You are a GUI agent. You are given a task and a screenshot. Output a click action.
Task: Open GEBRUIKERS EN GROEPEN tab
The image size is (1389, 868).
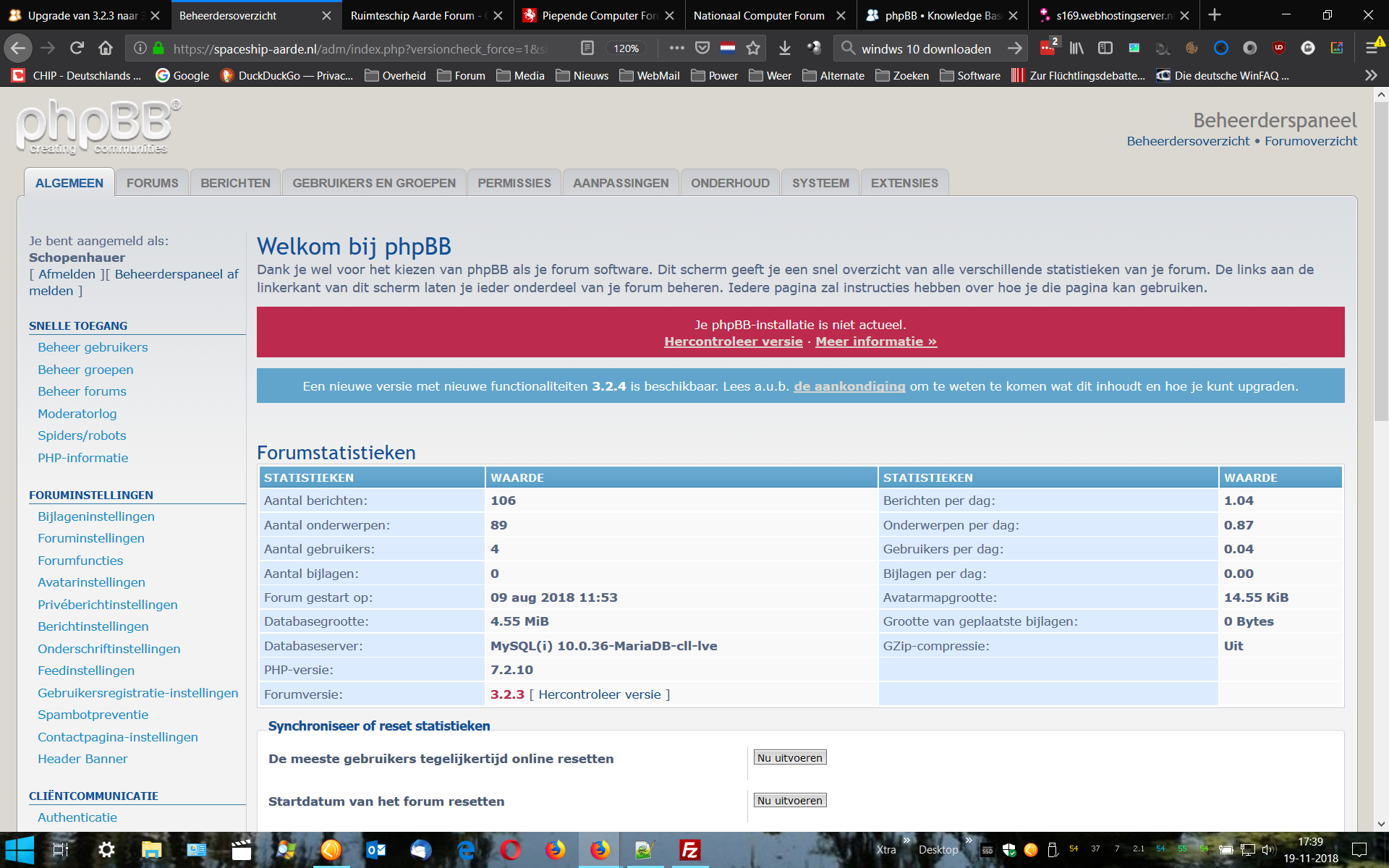click(374, 183)
